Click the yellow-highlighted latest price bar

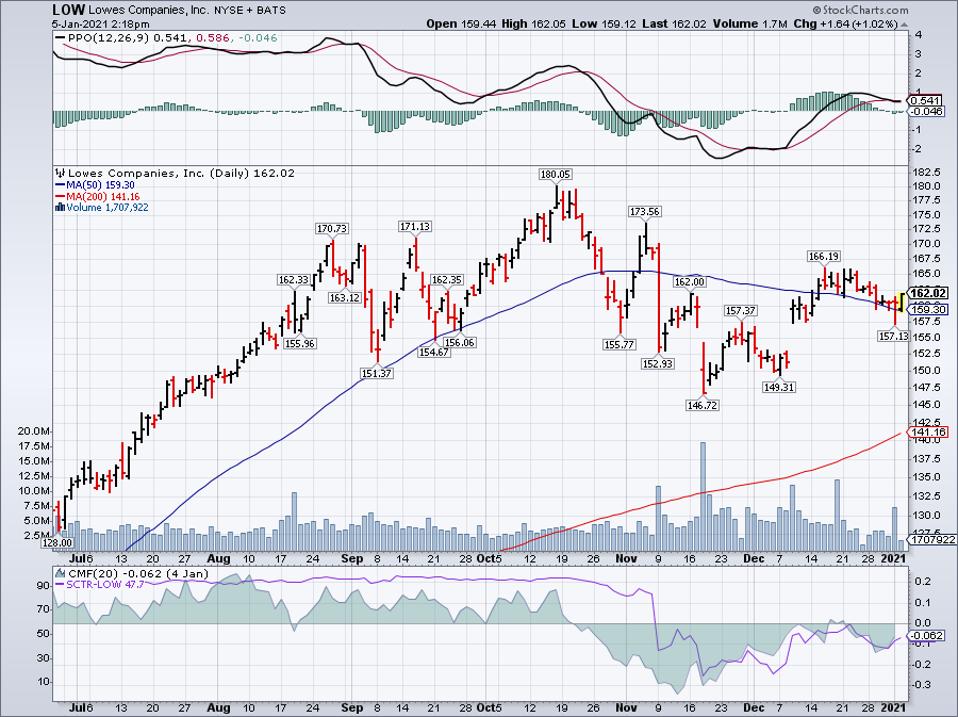coord(901,302)
